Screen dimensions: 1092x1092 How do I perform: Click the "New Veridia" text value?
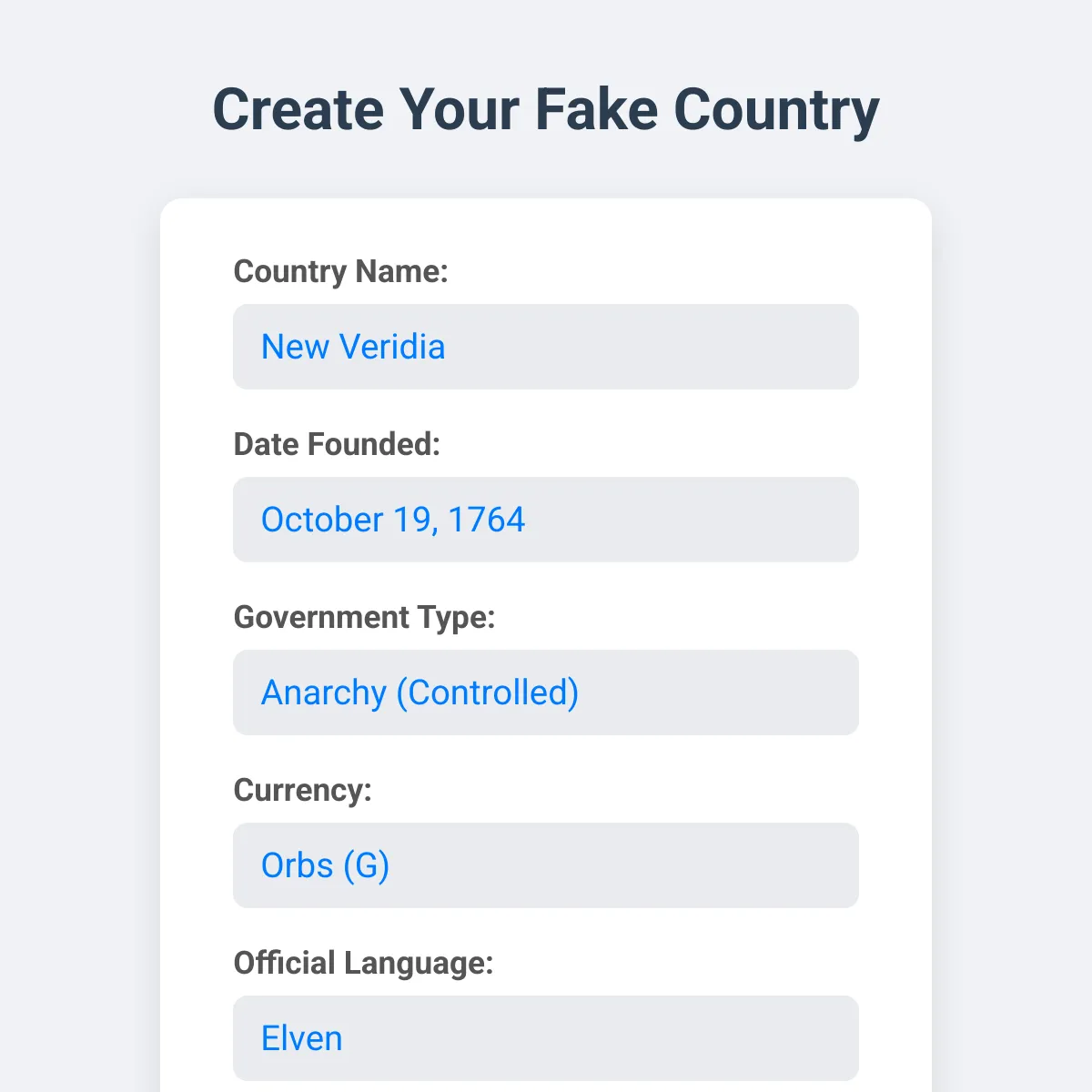(353, 347)
